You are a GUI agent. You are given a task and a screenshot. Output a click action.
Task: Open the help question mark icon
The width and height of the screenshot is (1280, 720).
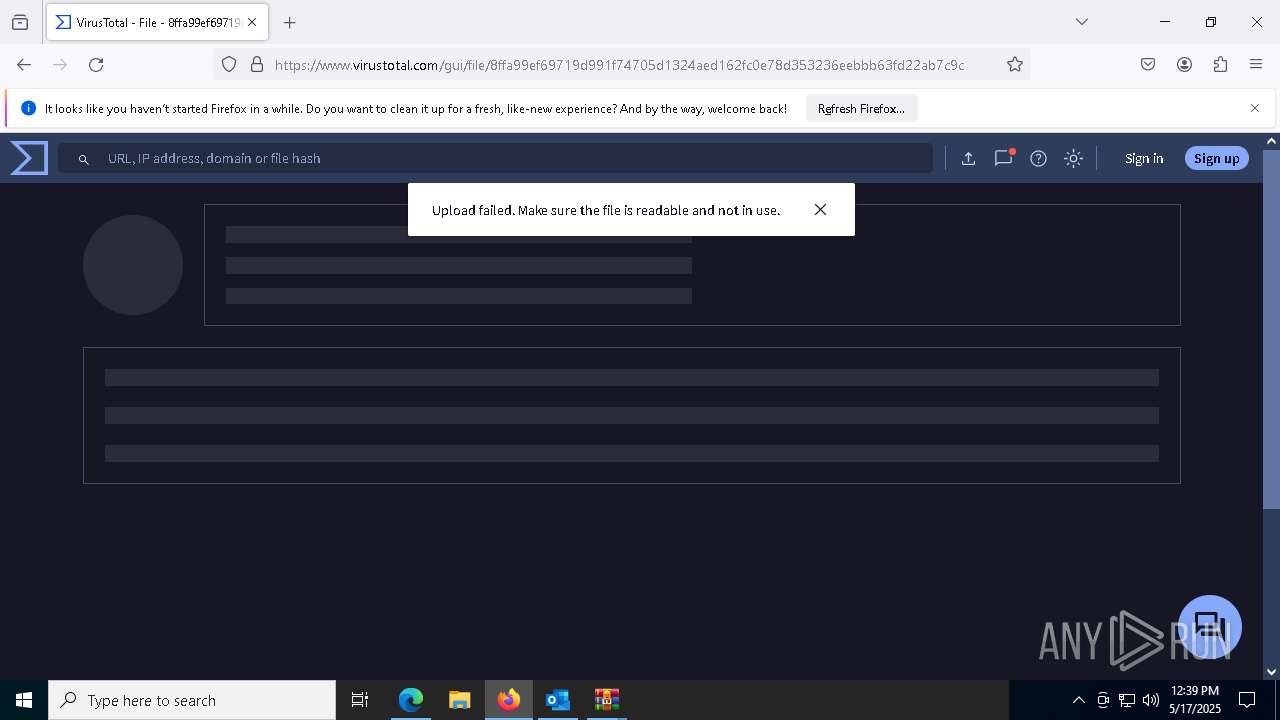coord(1038,158)
